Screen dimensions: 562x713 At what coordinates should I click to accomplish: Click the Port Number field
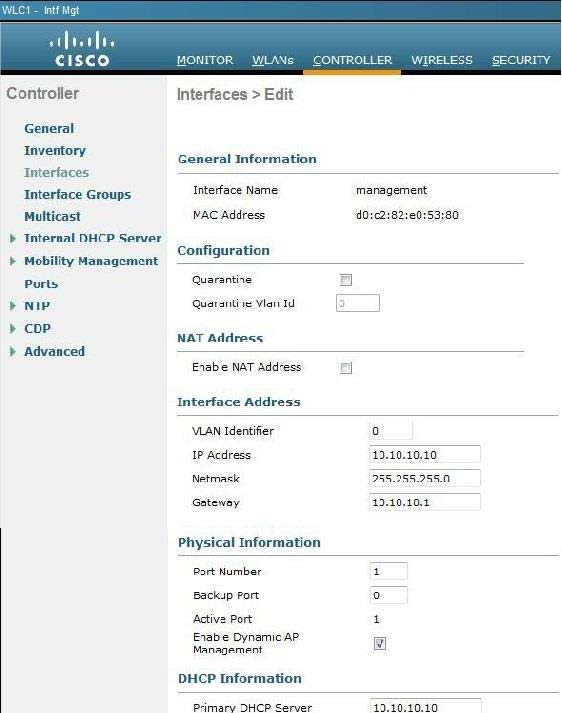(x=389, y=571)
